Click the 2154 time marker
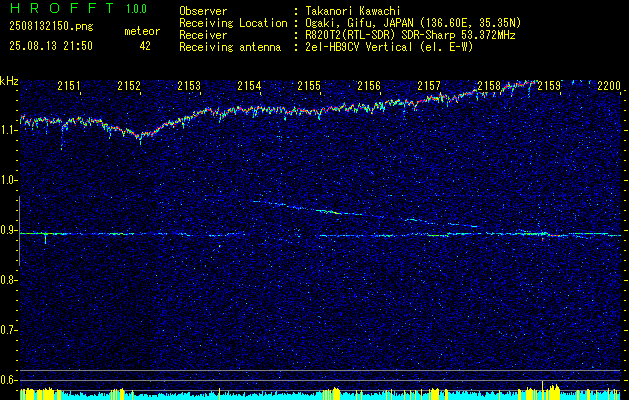This screenshot has height=400, width=629. tap(249, 85)
